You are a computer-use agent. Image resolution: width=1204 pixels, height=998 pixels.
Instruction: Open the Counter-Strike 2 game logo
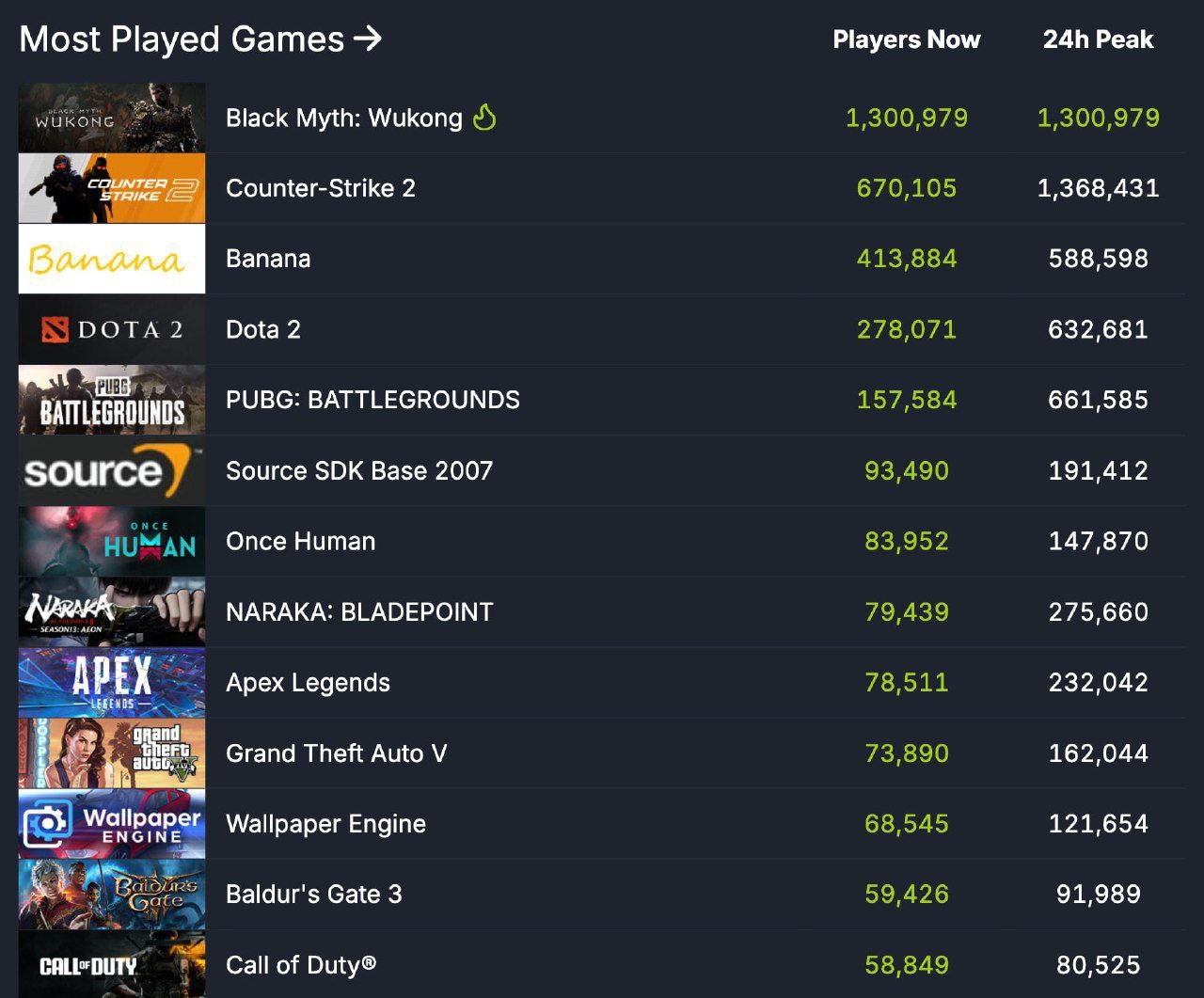click(112, 188)
